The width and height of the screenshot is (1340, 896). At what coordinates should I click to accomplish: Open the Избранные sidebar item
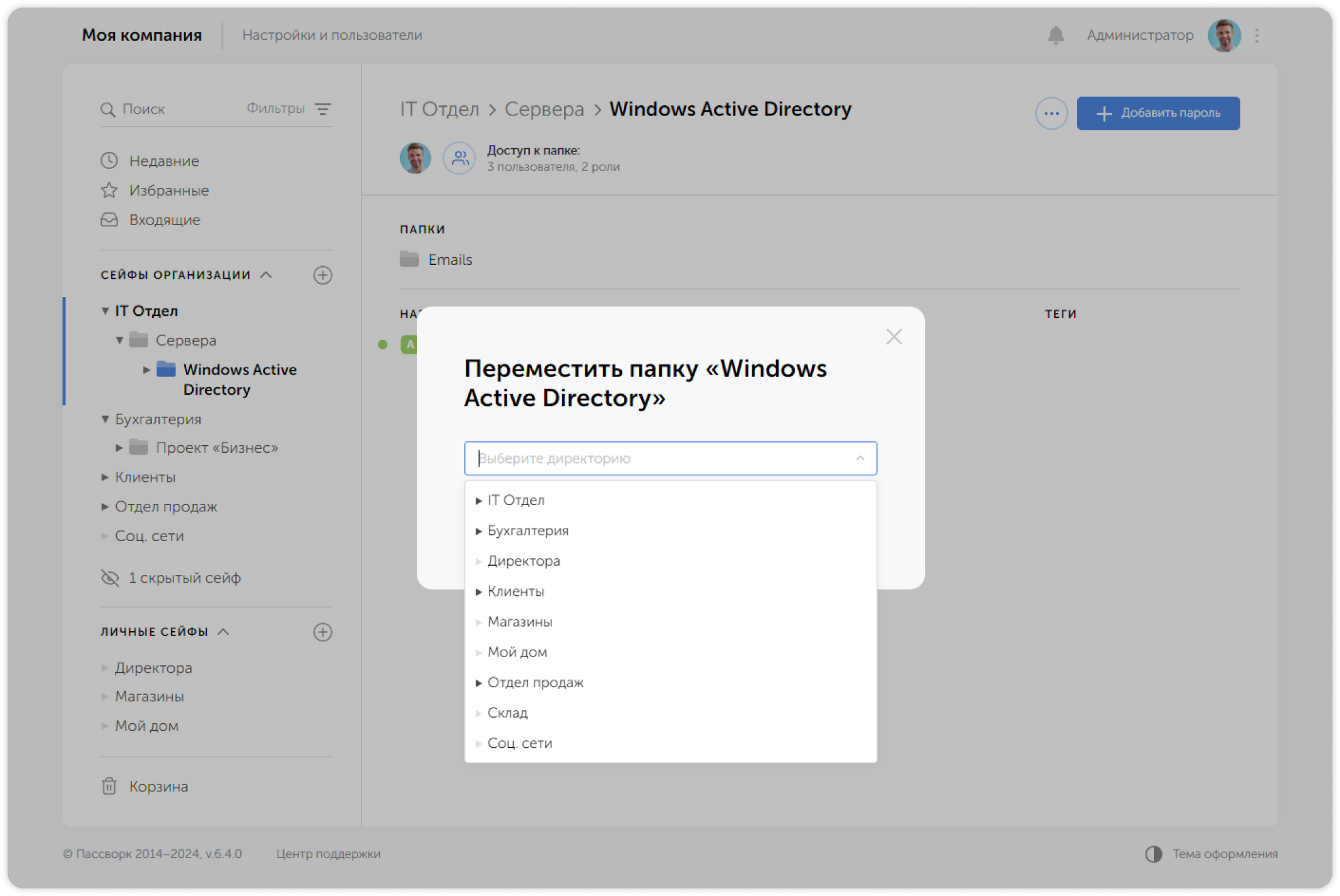coord(168,190)
